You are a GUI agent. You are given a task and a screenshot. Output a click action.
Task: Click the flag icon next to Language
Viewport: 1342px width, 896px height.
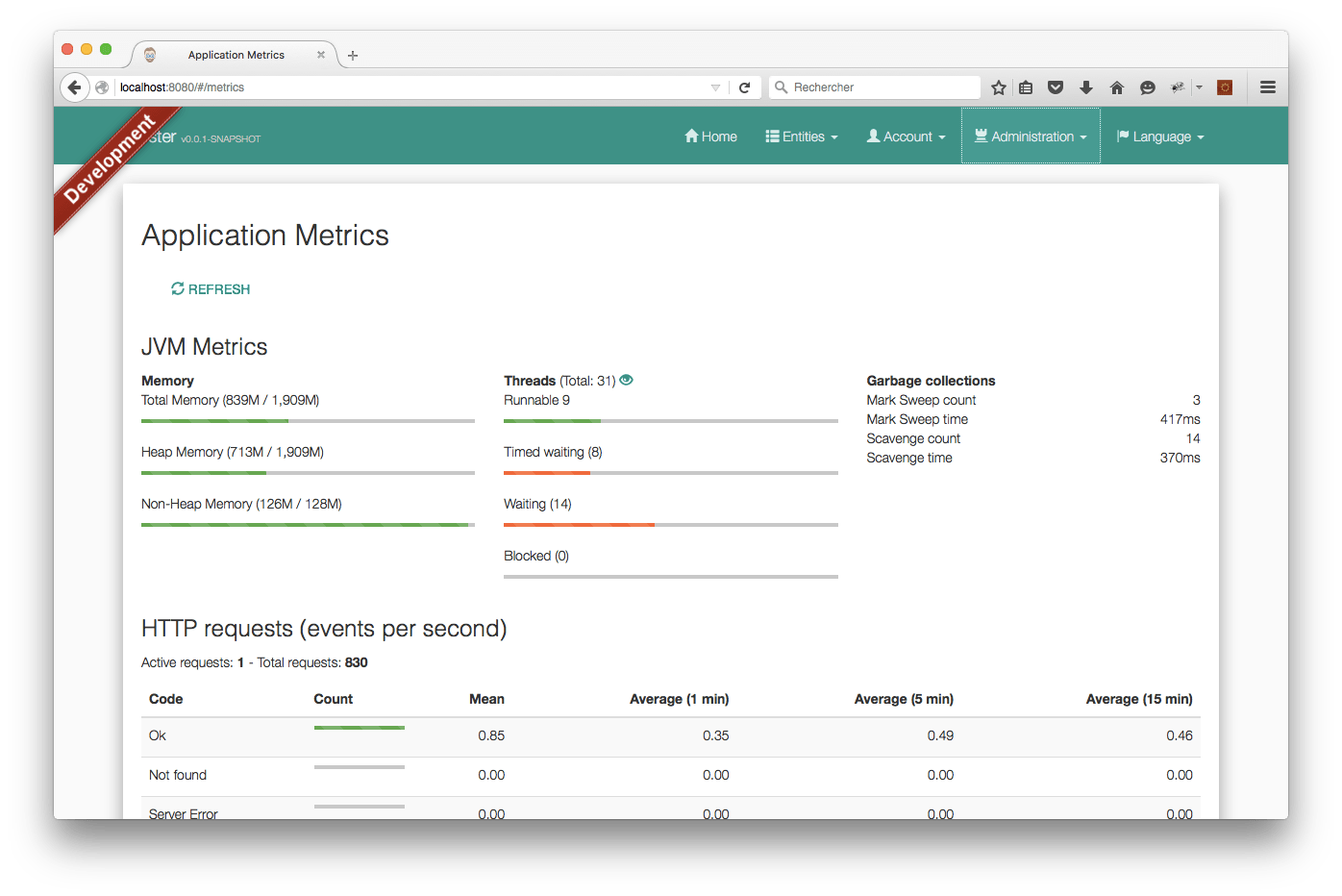click(1122, 136)
